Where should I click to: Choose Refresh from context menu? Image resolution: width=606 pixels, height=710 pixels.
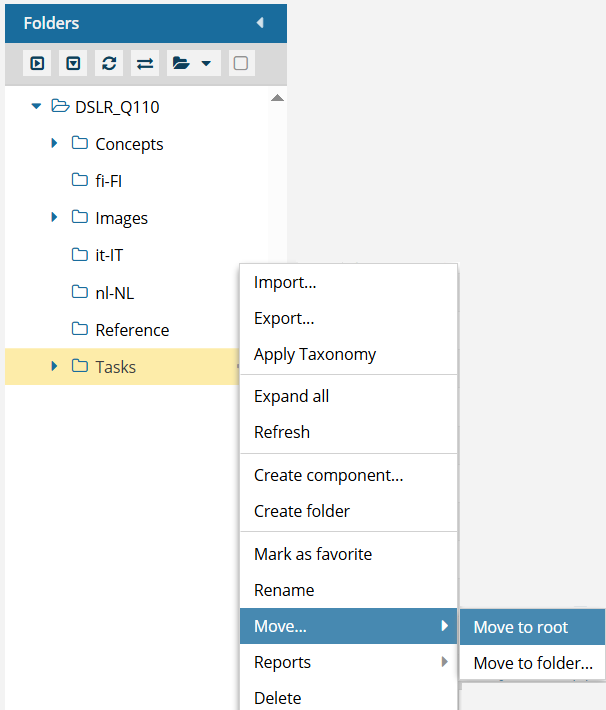coord(348,432)
